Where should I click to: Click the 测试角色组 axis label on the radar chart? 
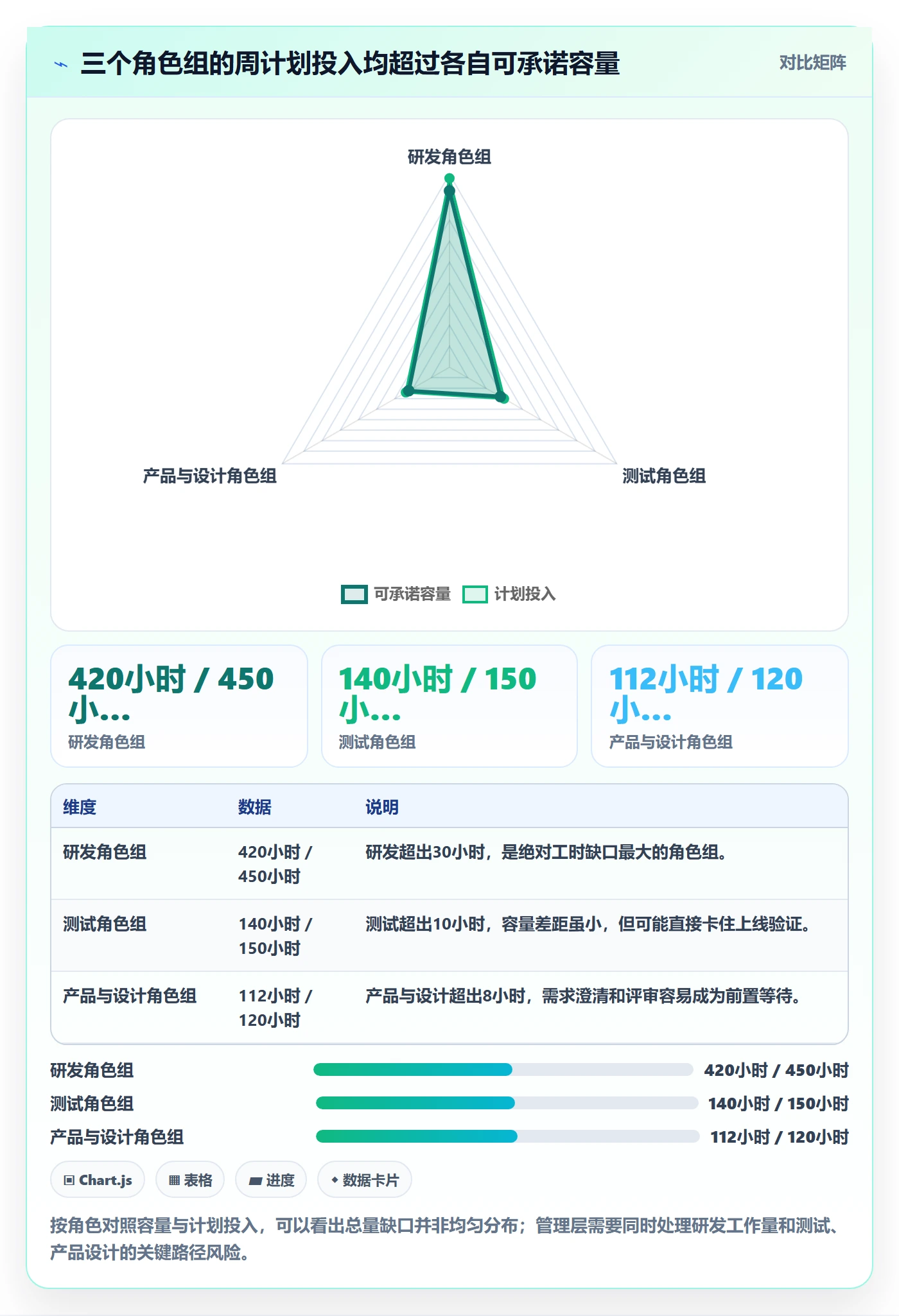point(664,476)
